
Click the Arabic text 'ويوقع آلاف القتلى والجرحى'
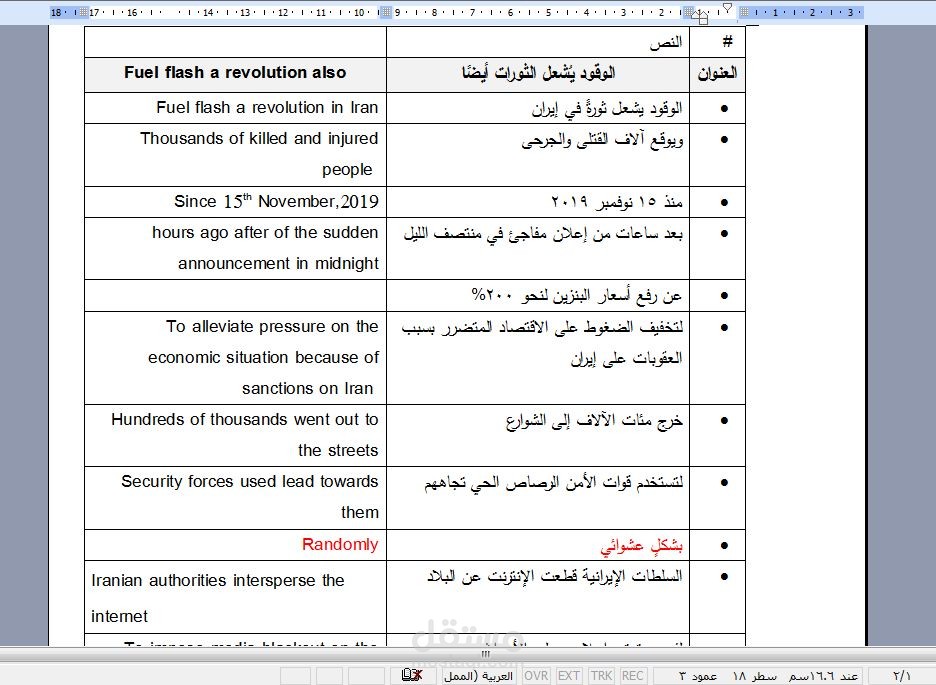point(602,140)
